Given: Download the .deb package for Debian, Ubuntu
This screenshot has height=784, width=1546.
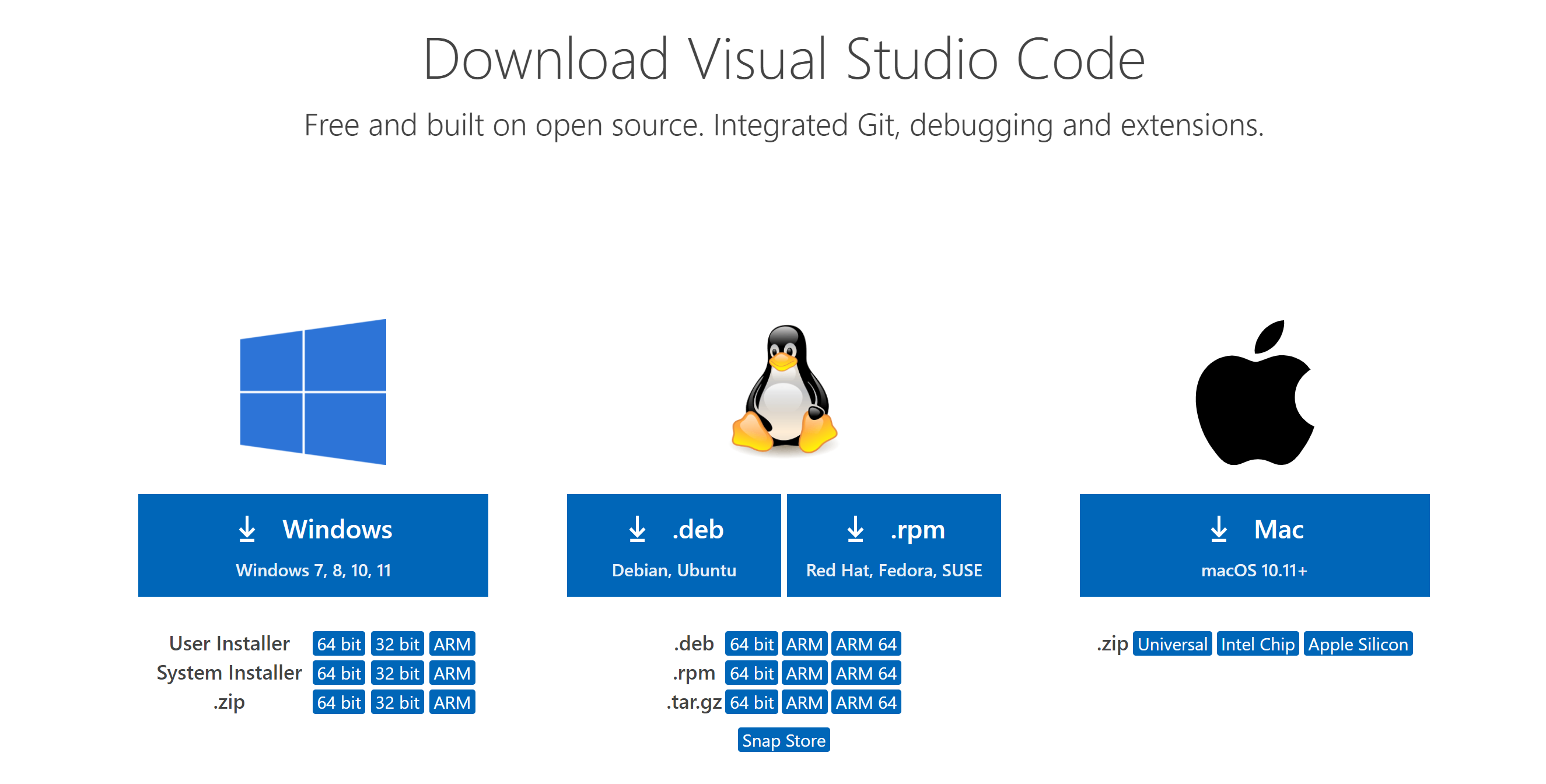Looking at the screenshot, I should point(673,545).
